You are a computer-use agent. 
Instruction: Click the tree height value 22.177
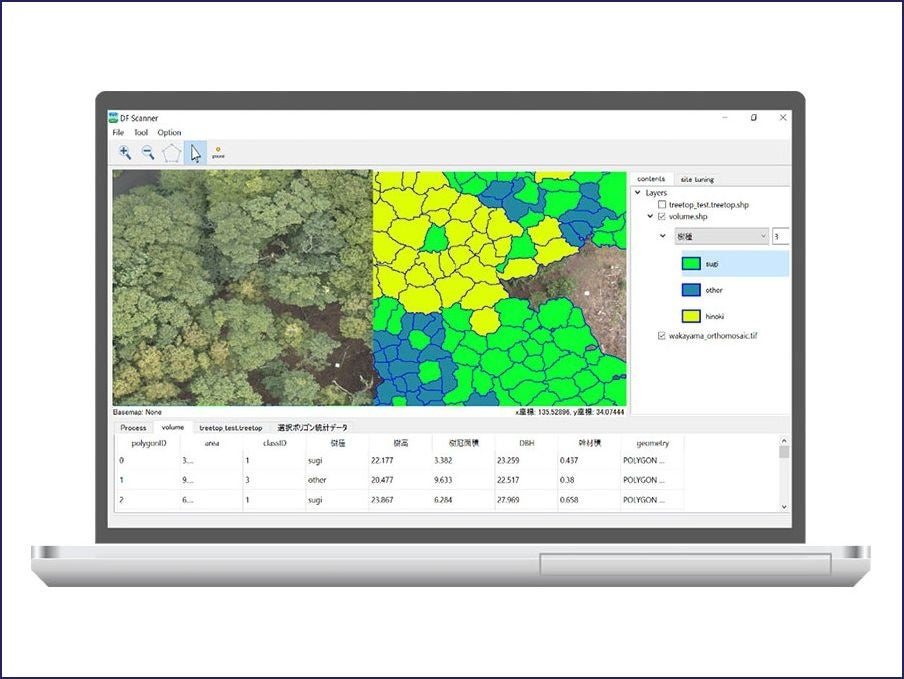click(x=382, y=461)
